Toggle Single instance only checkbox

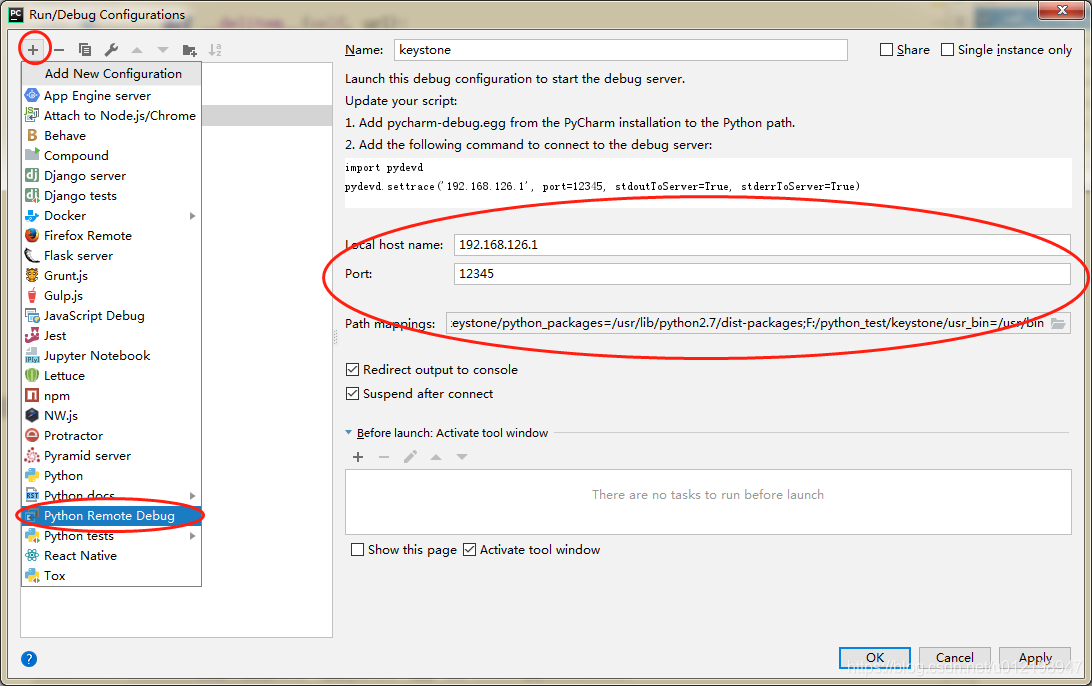point(947,49)
